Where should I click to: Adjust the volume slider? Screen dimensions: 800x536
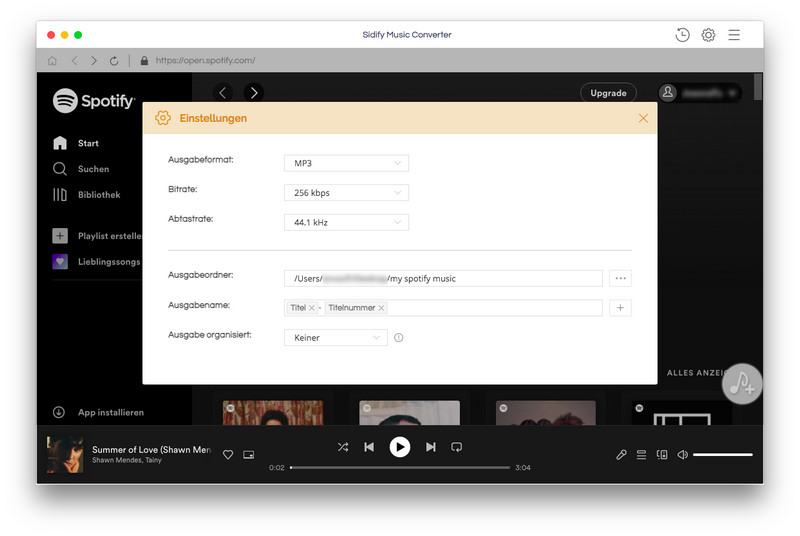click(x=722, y=454)
